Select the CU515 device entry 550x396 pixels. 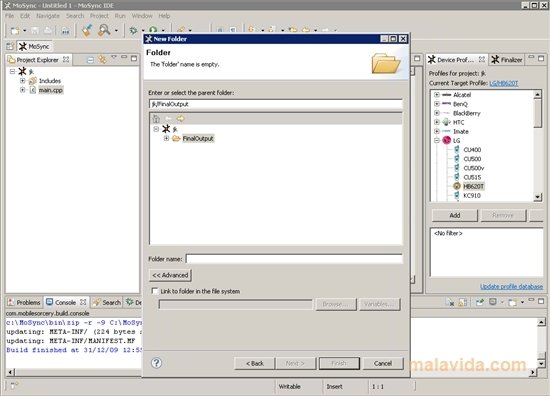pyautogui.click(x=472, y=177)
